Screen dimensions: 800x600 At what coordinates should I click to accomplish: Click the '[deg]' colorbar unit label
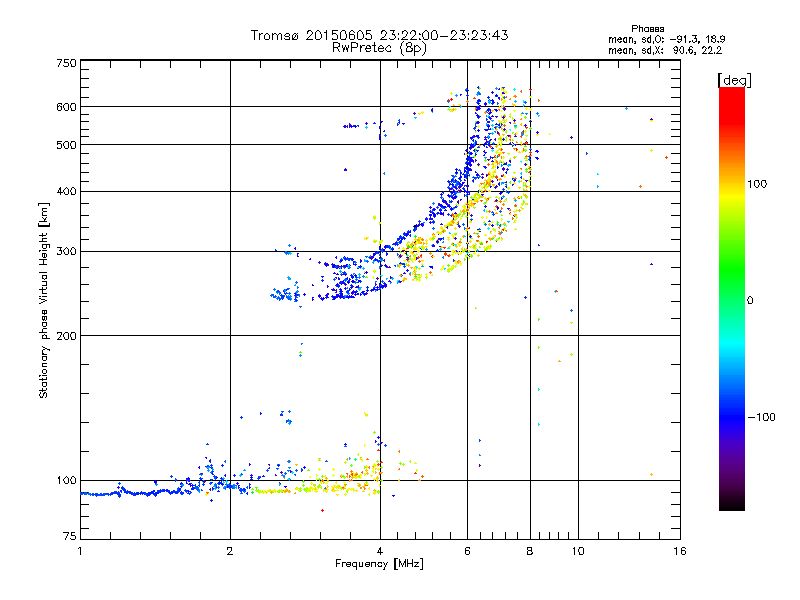tap(734, 80)
